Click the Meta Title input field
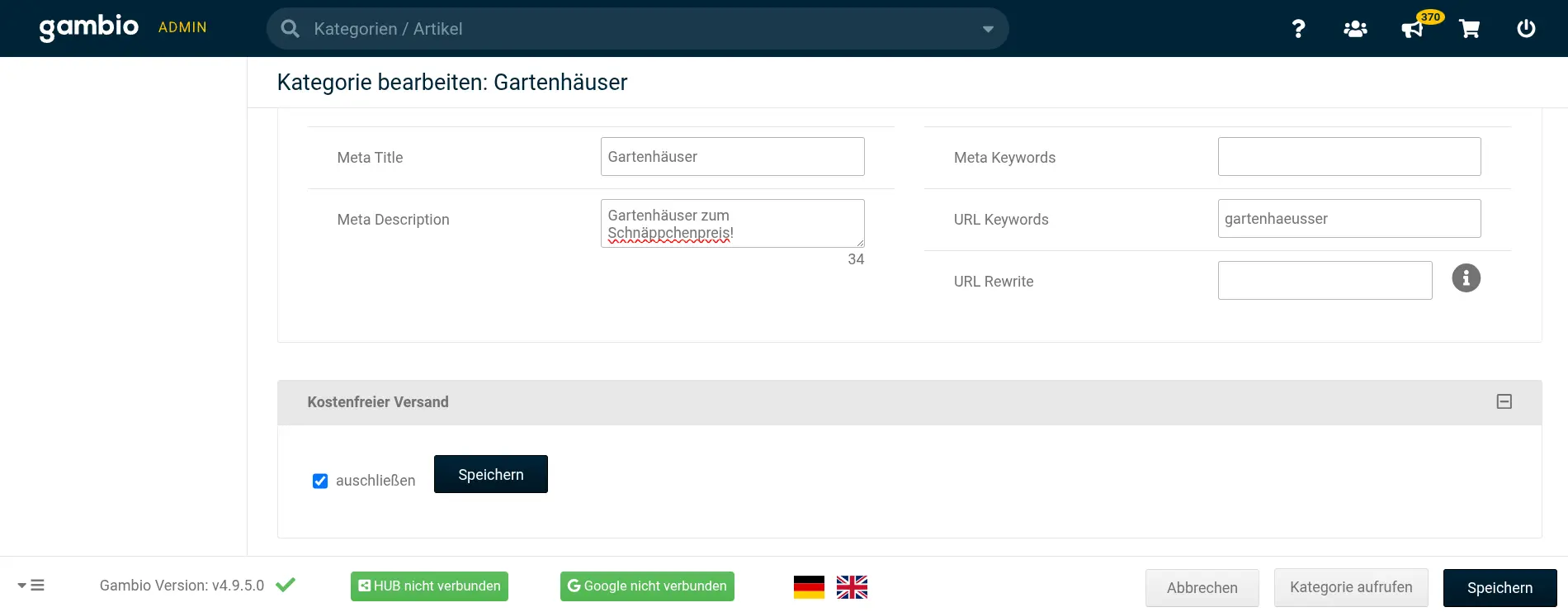Screen dimensions: 1568x612 [x=732, y=156]
